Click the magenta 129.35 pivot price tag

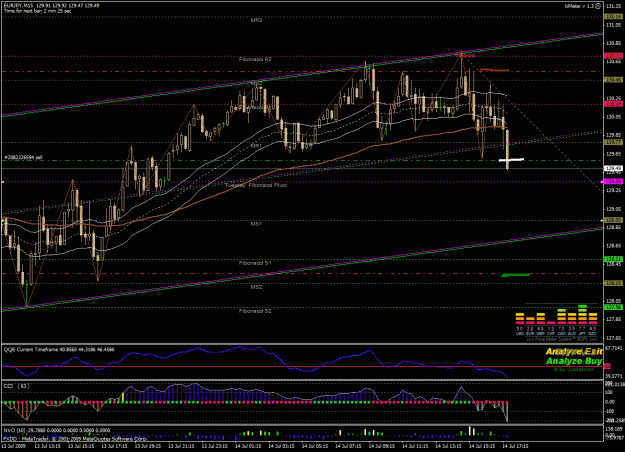pyautogui.click(x=613, y=182)
